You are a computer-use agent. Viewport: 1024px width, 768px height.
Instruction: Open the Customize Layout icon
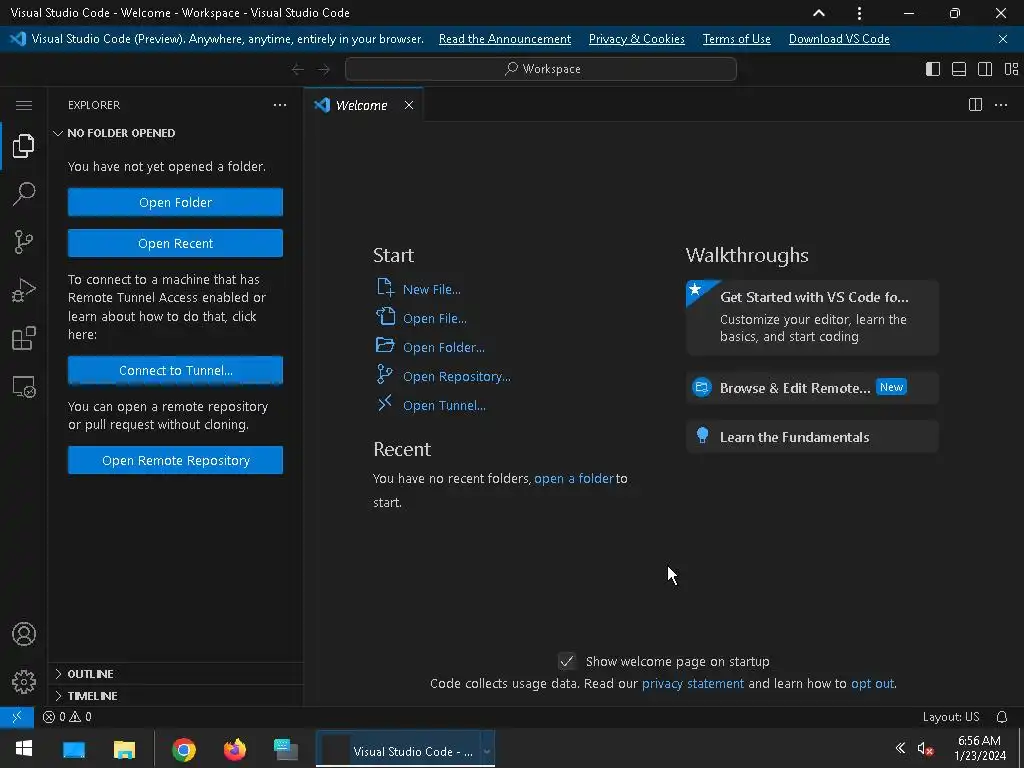(1011, 69)
